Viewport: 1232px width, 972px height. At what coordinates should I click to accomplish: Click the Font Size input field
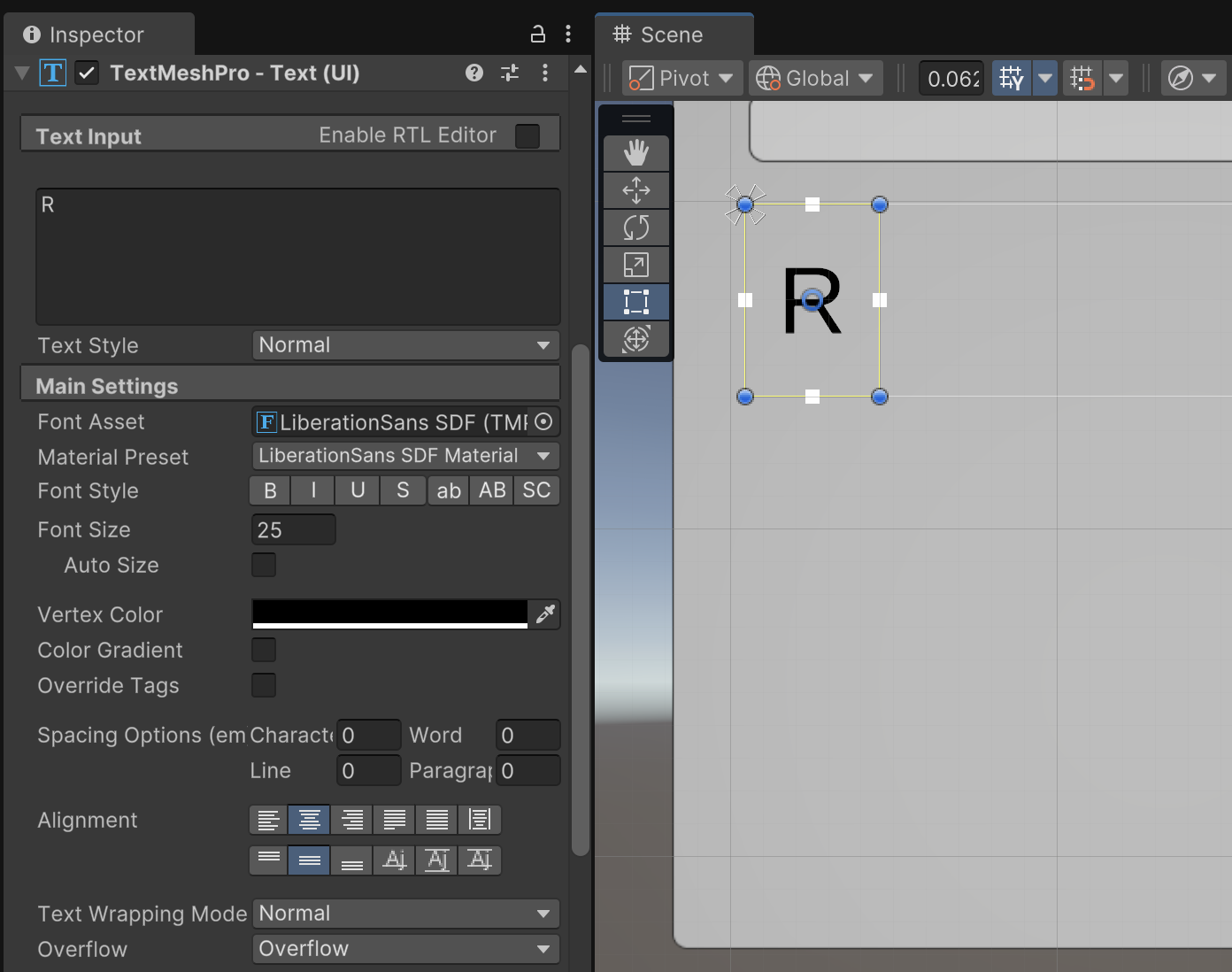[x=293, y=529]
